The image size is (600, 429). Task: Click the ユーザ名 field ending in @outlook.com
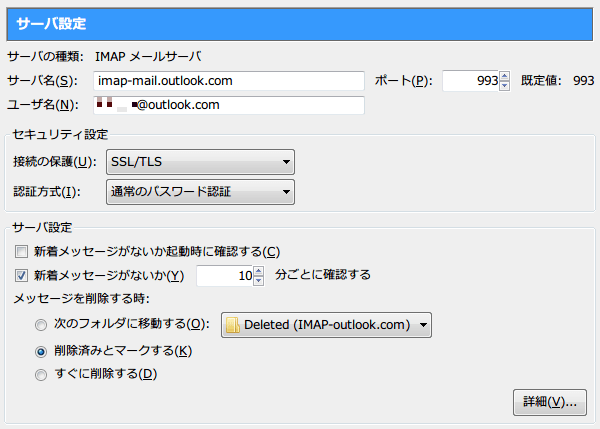[228, 104]
